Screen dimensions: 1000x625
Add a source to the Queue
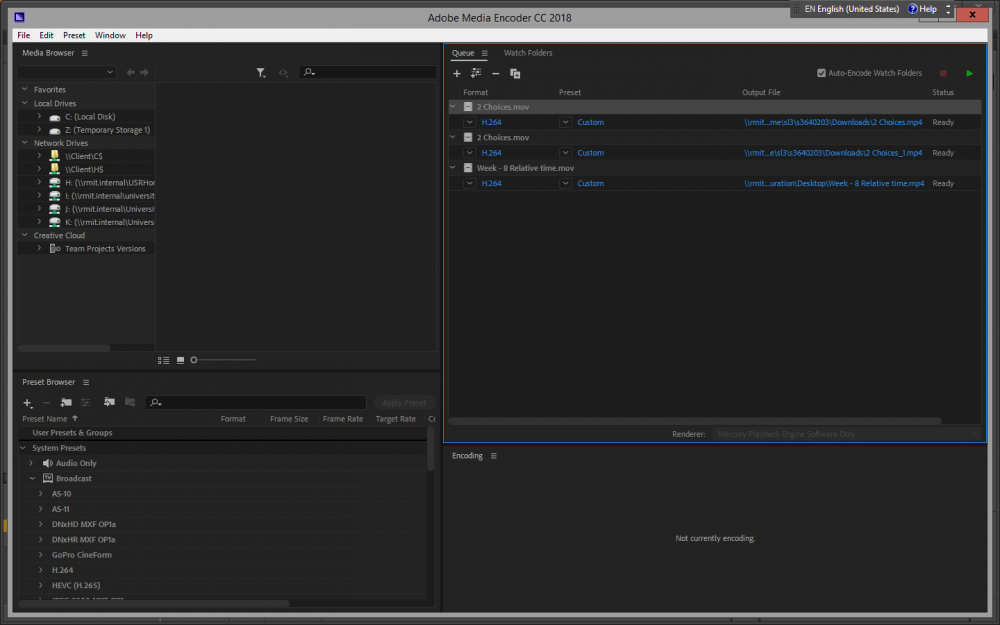[x=457, y=73]
